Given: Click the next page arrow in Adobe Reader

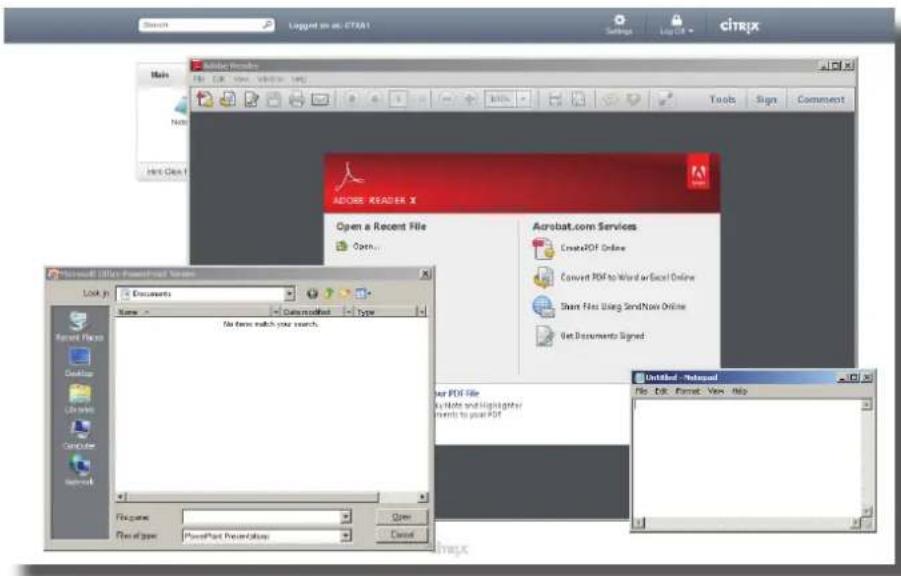Looking at the screenshot, I should 375,99.
